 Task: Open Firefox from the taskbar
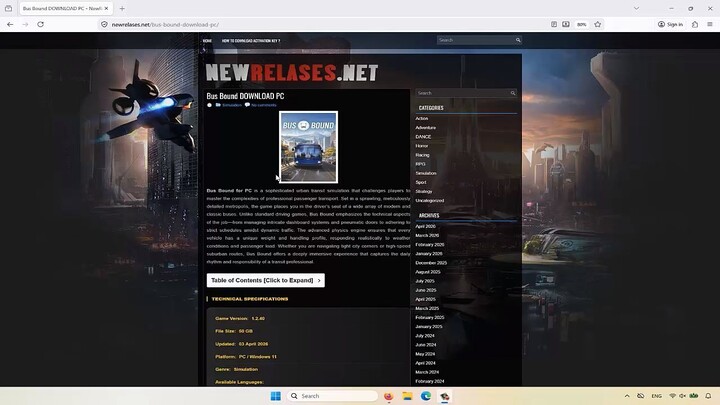pos(388,396)
